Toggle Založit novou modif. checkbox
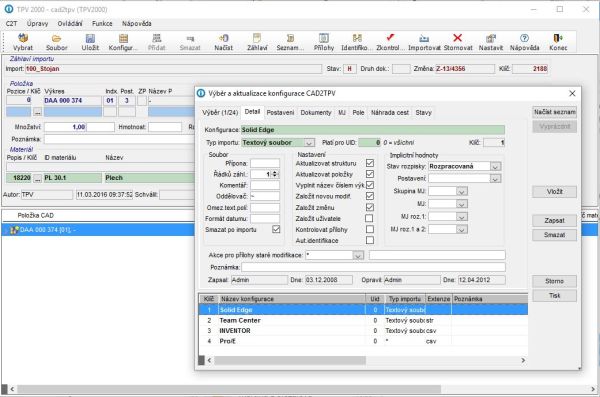Image resolution: width=600 pixels, height=397 pixels. click(x=370, y=196)
